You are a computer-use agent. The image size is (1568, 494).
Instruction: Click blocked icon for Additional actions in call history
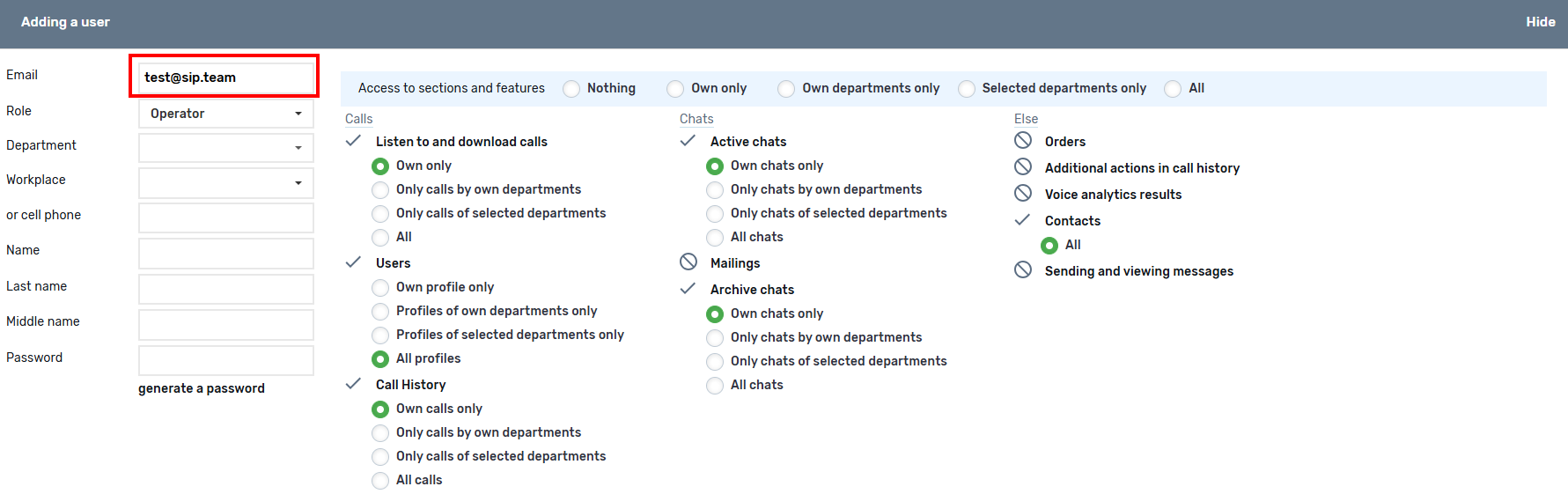coord(1022,167)
